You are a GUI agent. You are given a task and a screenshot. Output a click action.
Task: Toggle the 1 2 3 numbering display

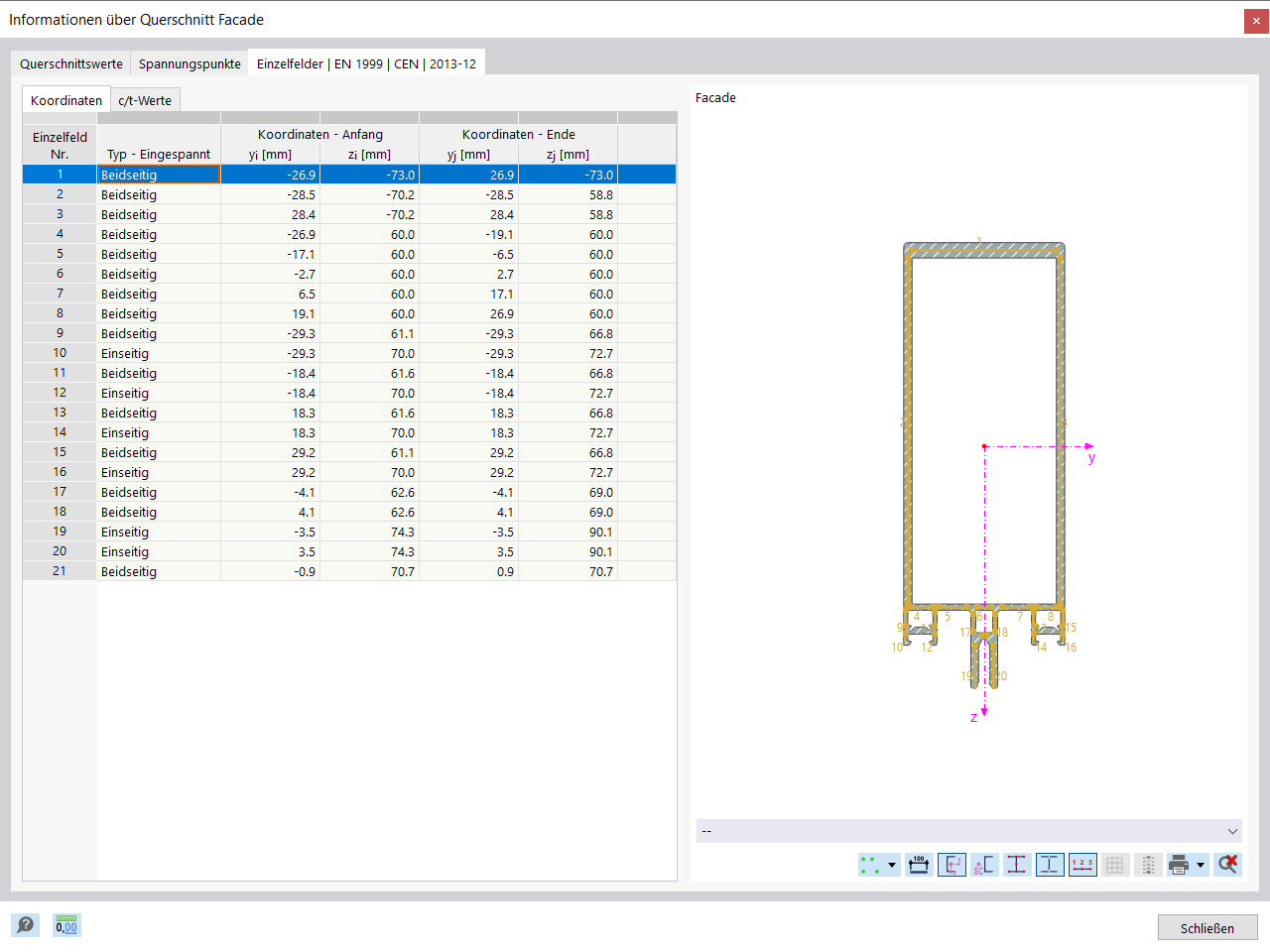pos(1082,865)
